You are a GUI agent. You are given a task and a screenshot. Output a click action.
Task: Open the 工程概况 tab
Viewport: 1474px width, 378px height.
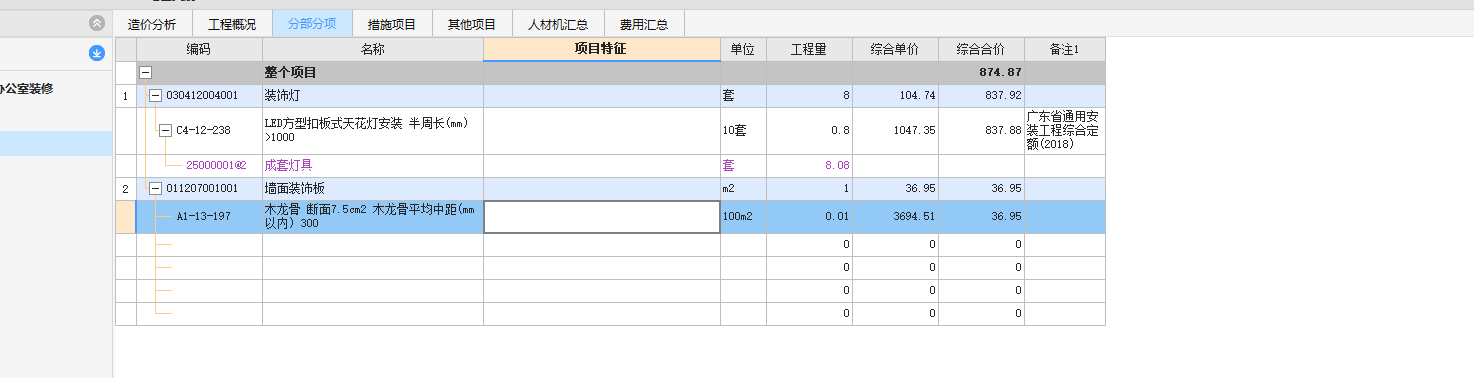pyautogui.click(x=232, y=24)
